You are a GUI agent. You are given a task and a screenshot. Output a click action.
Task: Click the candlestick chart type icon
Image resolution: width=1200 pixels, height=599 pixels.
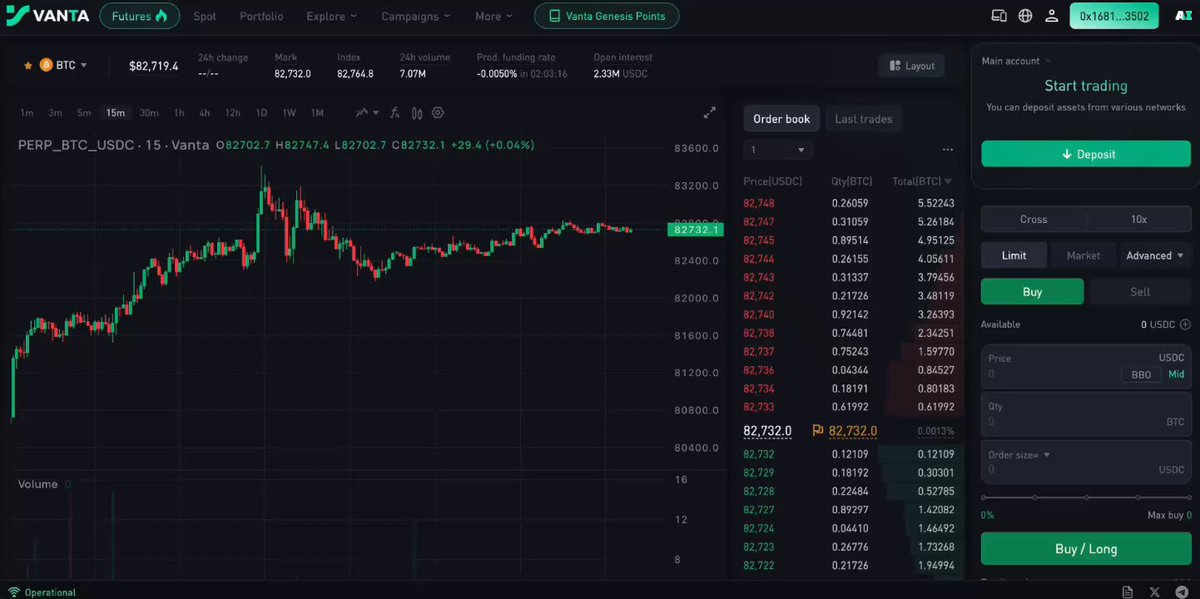(x=417, y=113)
